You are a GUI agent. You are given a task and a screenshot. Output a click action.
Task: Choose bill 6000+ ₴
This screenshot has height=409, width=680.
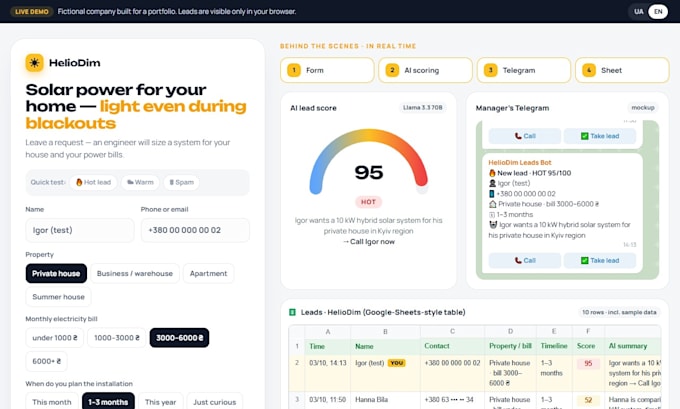point(46,361)
